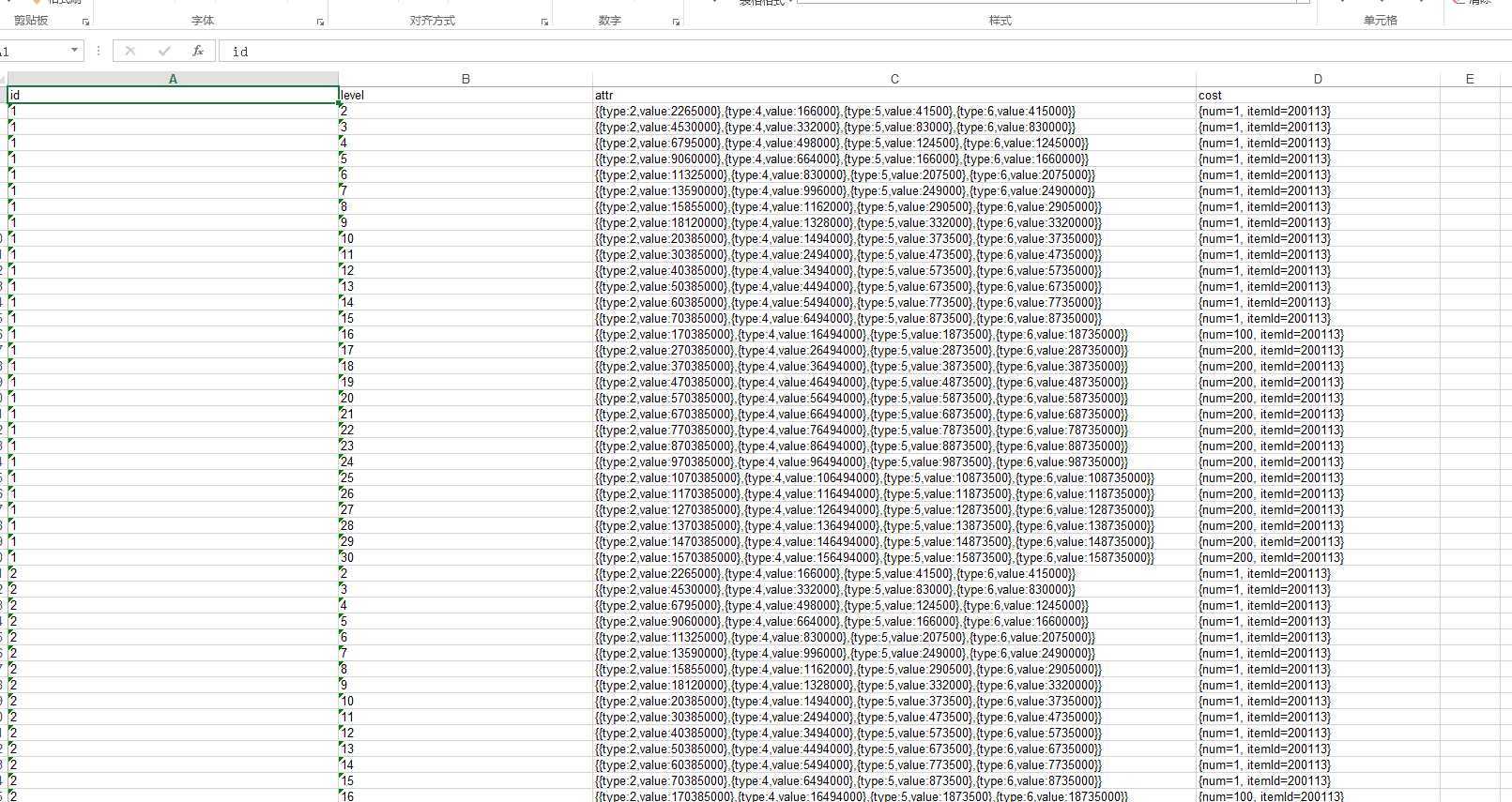Open the 字体 group dialog launcher
This screenshot has width=1512, height=802.
click(x=320, y=22)
